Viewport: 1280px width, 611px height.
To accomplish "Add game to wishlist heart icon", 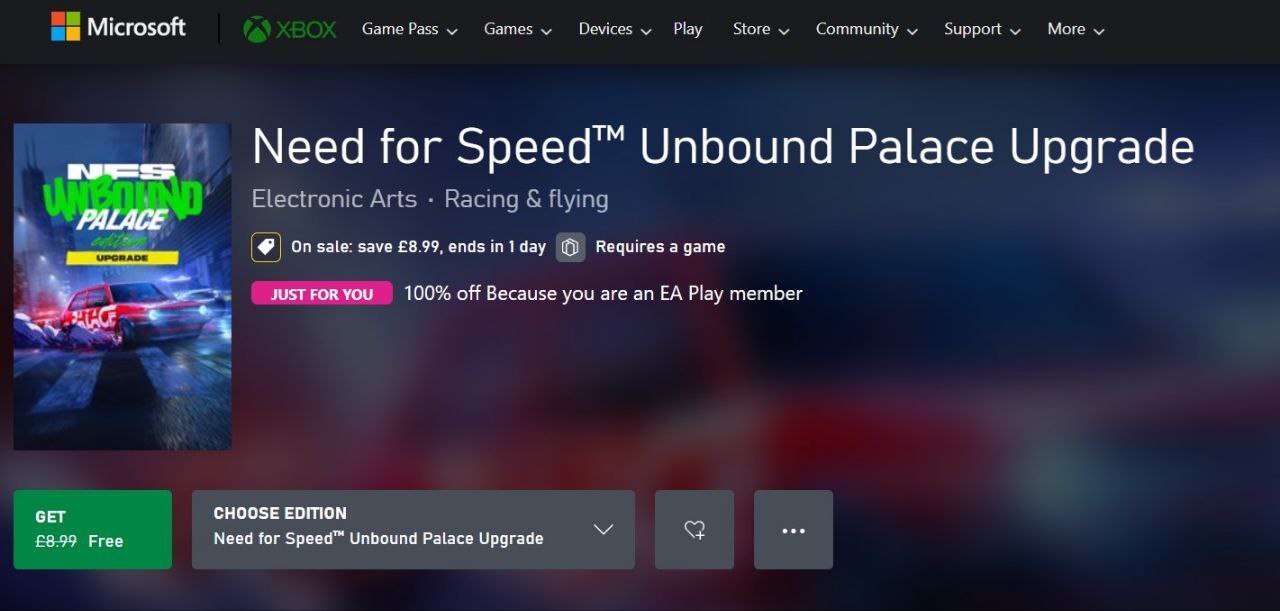I will click(694, 530).
